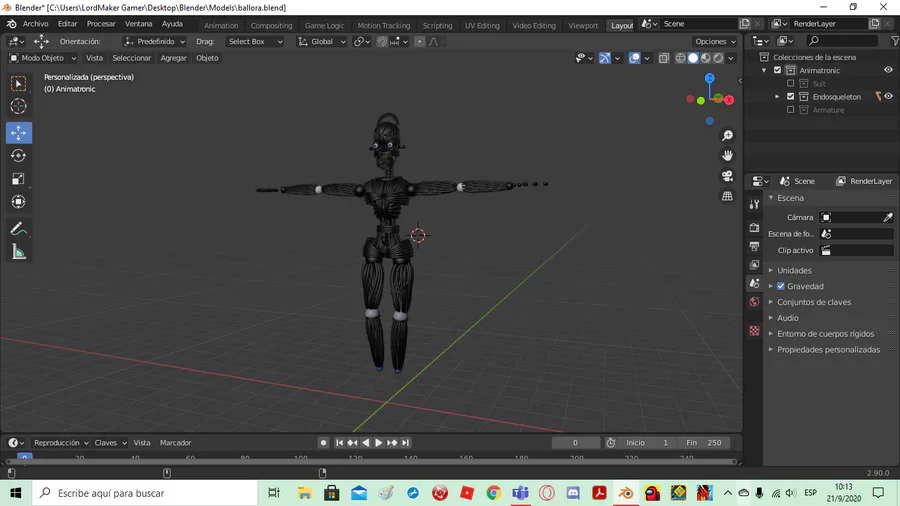
Task: Enable the Suit collection checkbox
Action: 791,83
